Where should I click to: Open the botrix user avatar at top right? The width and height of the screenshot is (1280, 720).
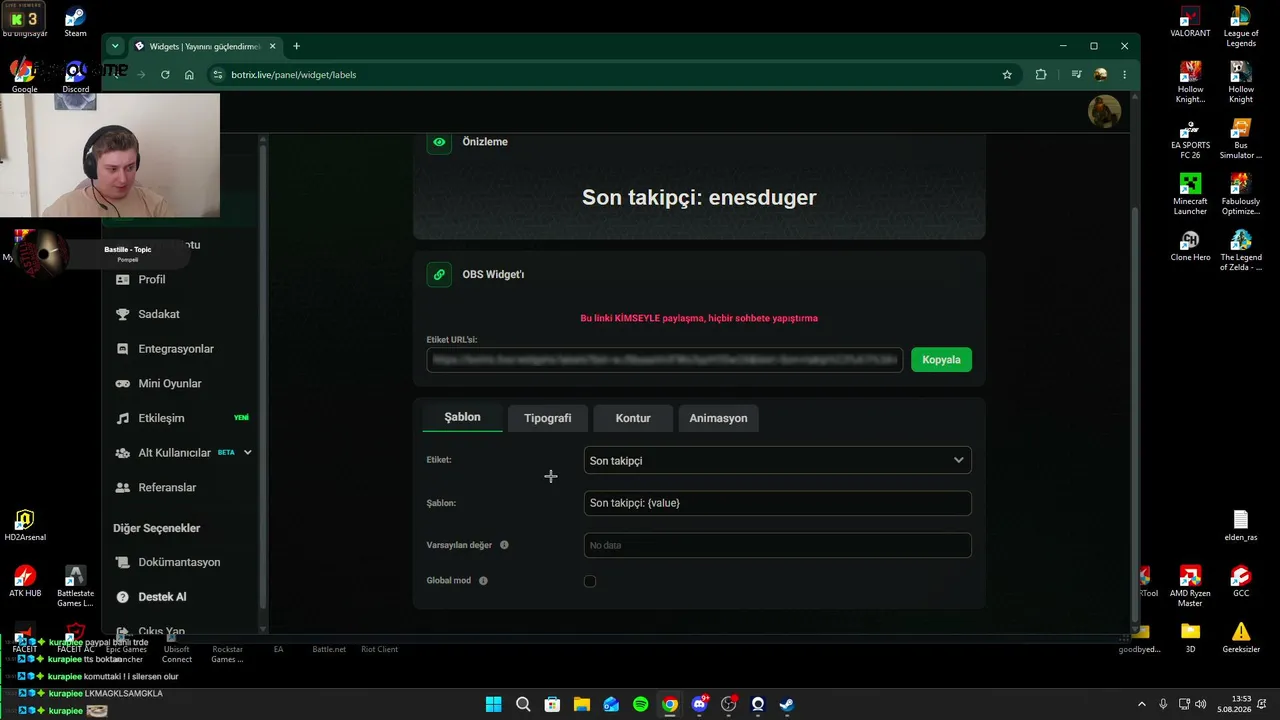(x=1104, y=111)
